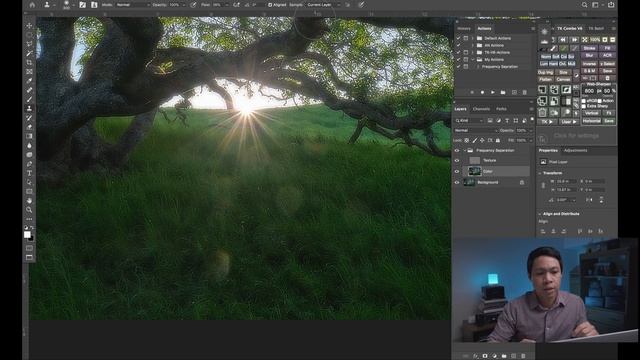This screenshot has width=640, height=360.
Task: Collapse the Frequency Separation layer group
Action: (464, 151)
